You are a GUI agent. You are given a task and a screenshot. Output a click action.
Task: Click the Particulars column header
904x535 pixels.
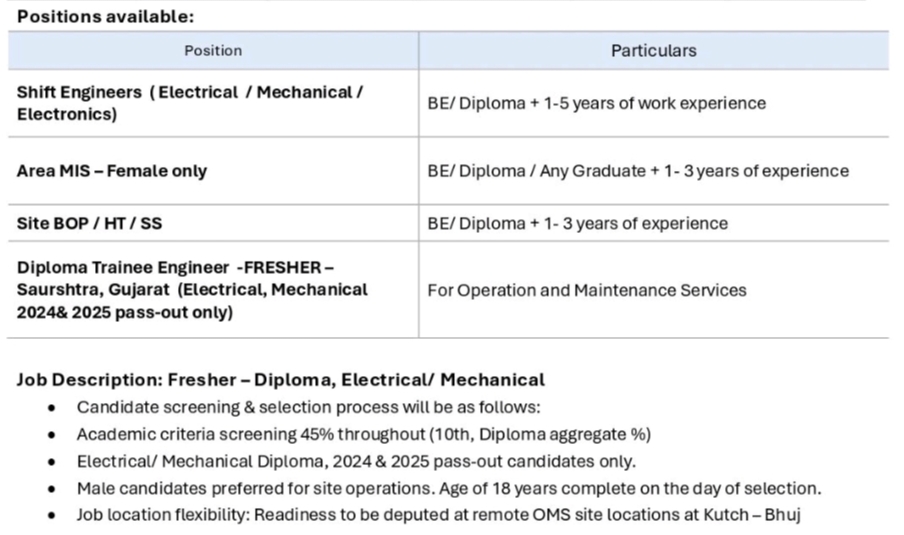(654, 51)
